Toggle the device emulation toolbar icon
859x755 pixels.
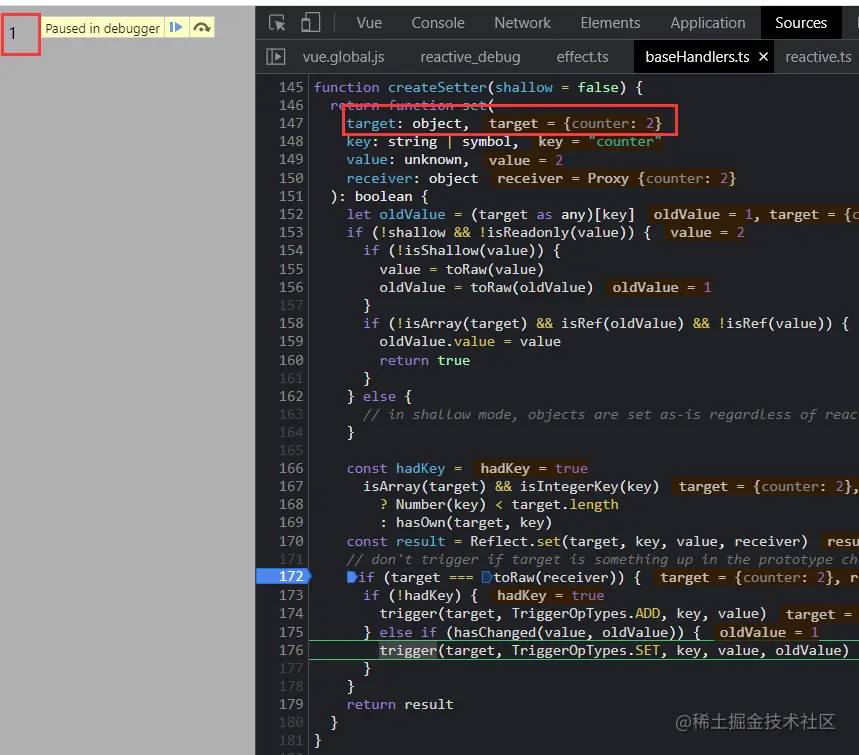(311, 21)
